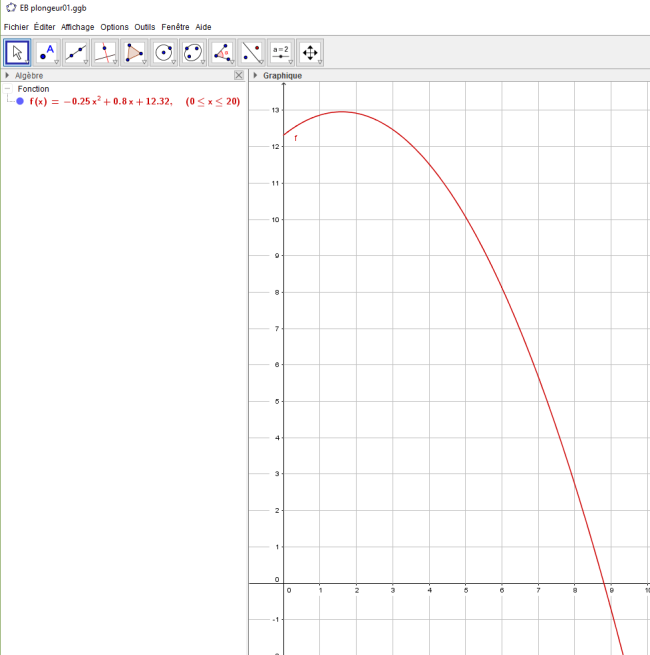Viewport: 650px width, 655px height.
Task: Open the Fenêtre menu
Action: [x=175, y=27]
